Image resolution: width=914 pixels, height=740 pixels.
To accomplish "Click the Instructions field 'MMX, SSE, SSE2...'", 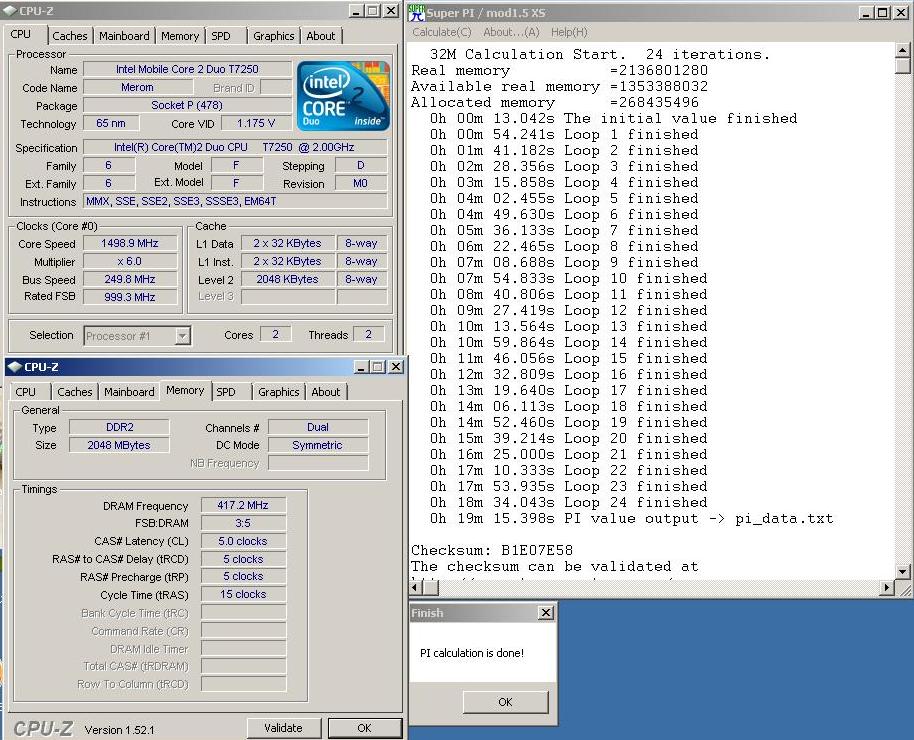I will click(x=235, y=201).
